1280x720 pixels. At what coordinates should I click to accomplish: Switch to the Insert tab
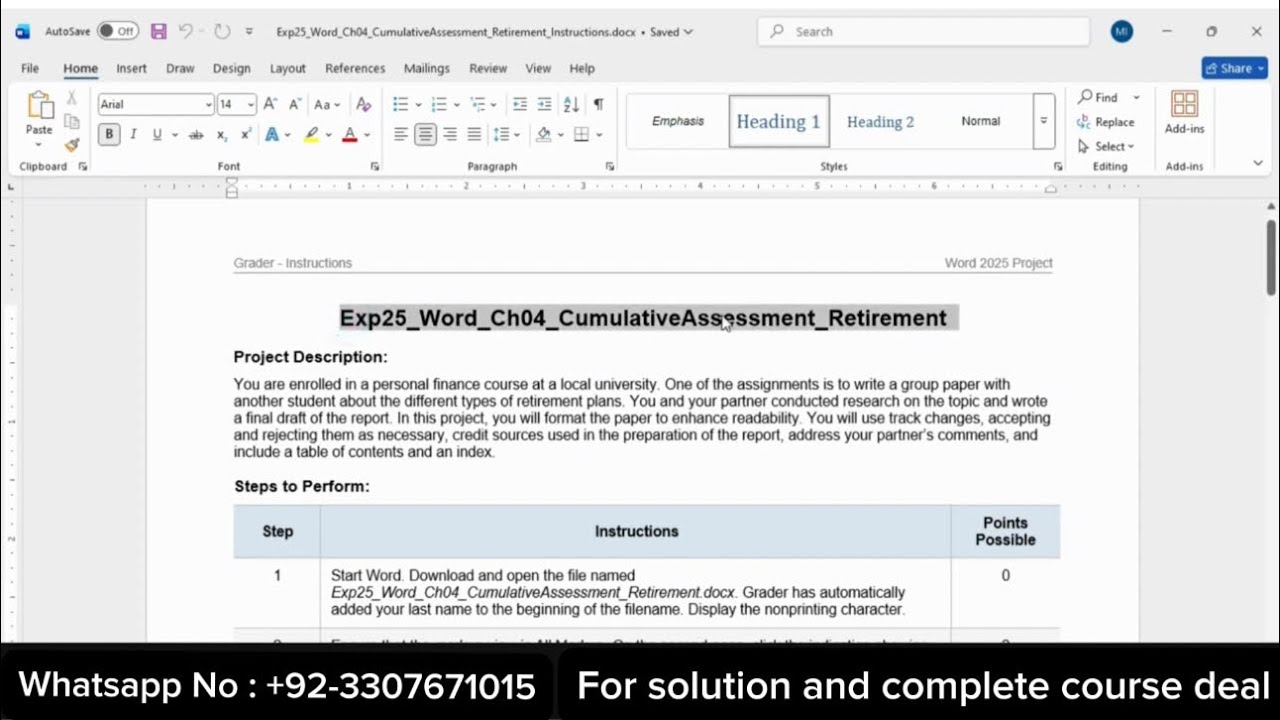tap(131, 68)
